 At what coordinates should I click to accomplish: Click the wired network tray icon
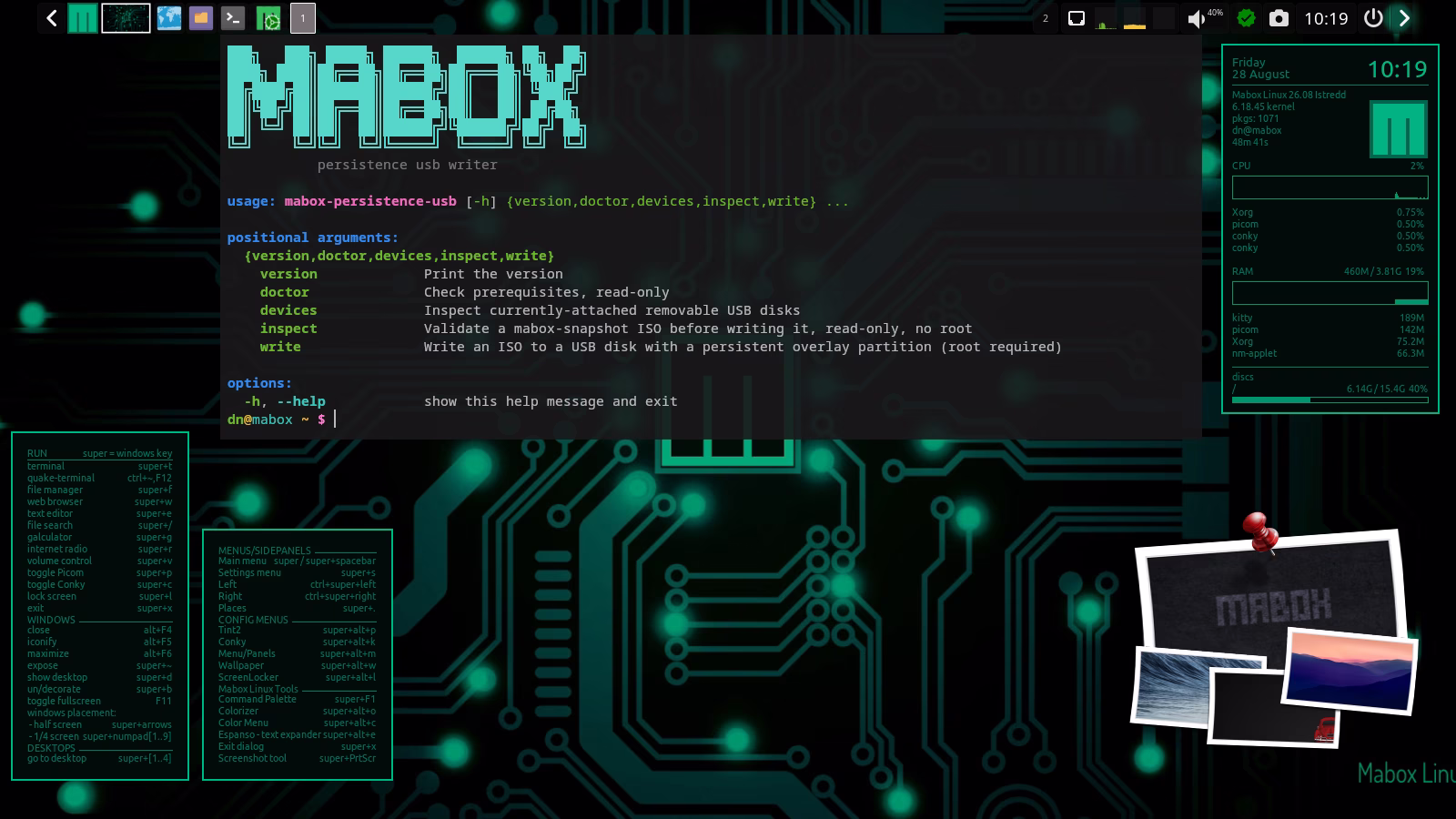click(1077, 18)
